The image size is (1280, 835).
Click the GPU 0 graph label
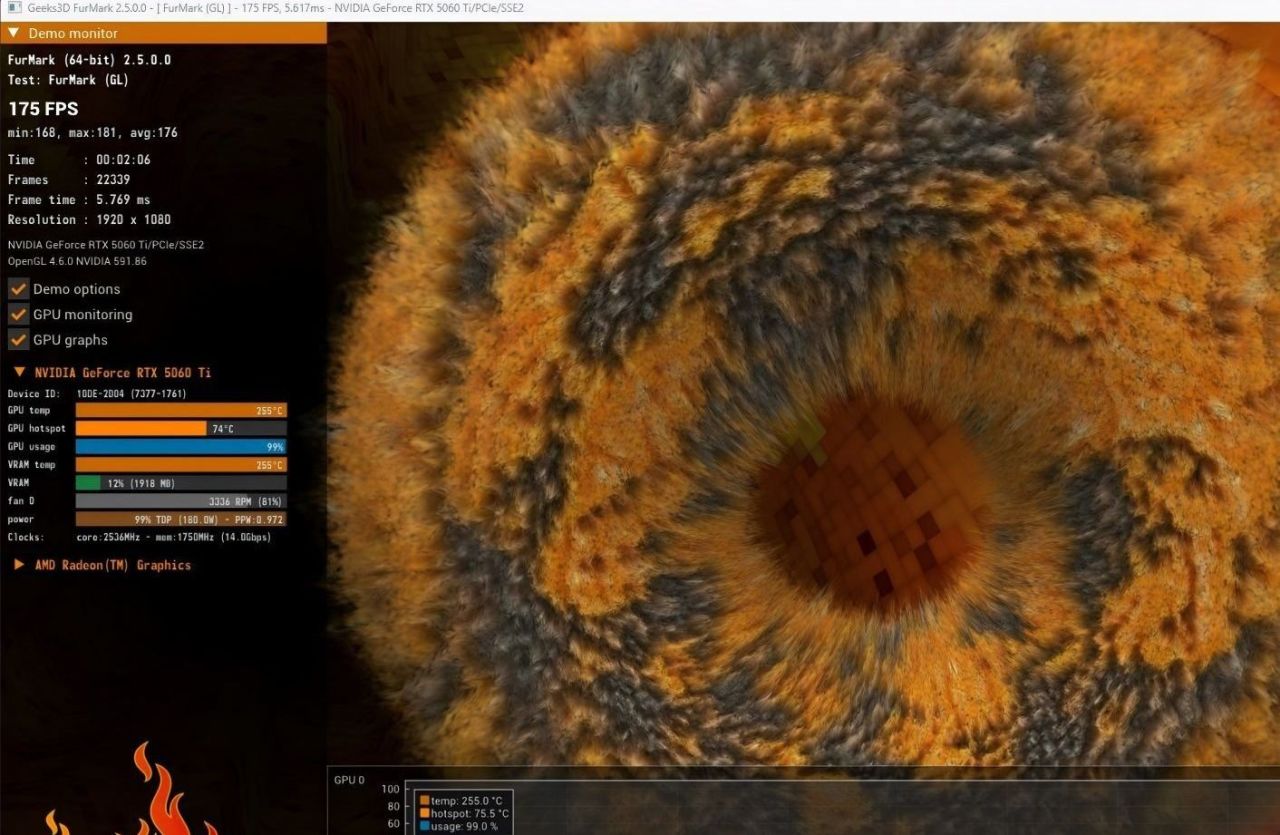349,780
